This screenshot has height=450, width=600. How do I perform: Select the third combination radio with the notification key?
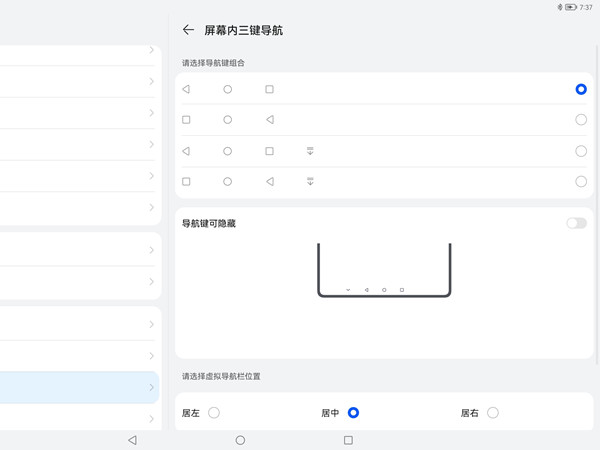coord(581,151)
